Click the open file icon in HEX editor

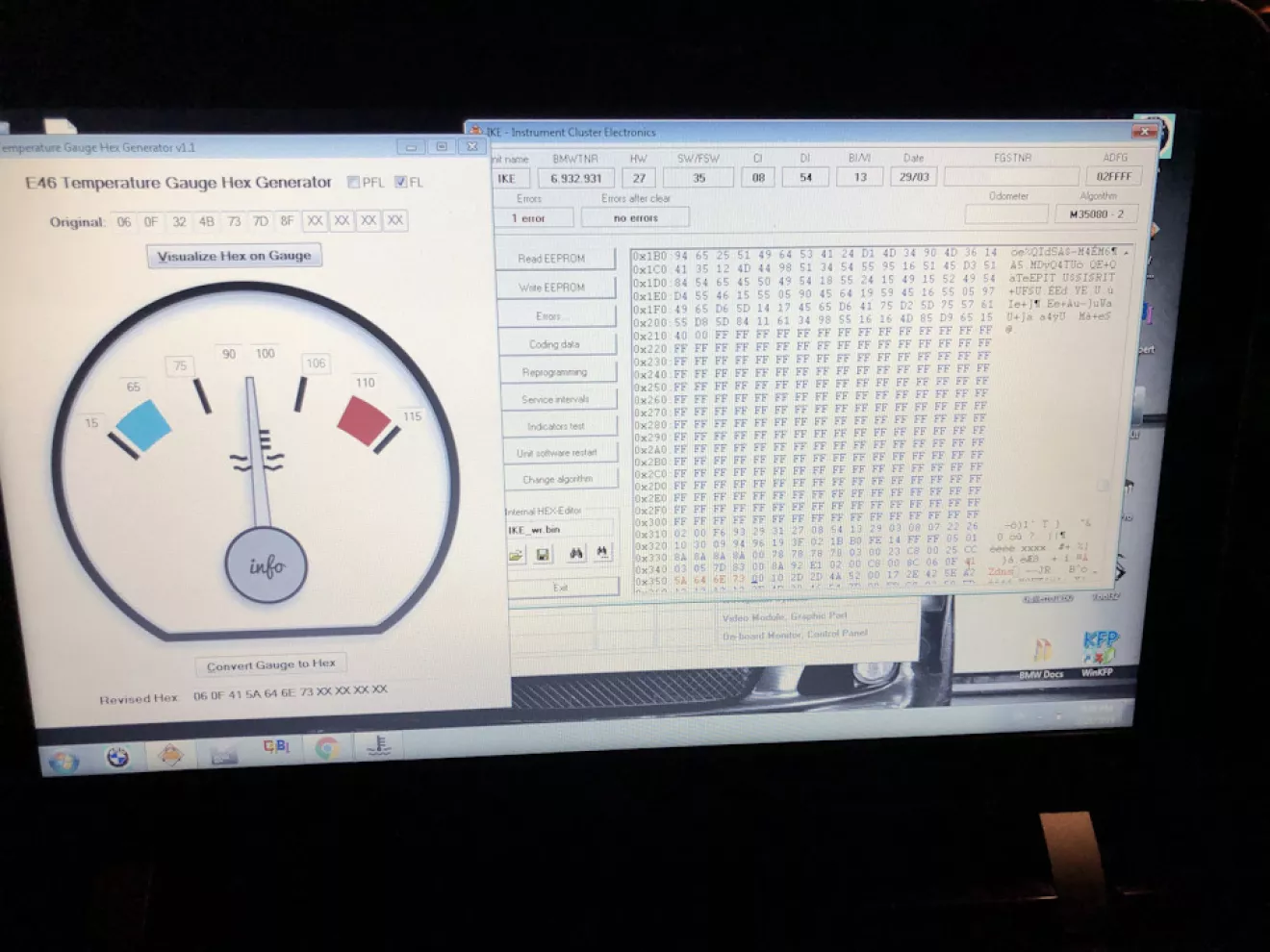point(517,555)
